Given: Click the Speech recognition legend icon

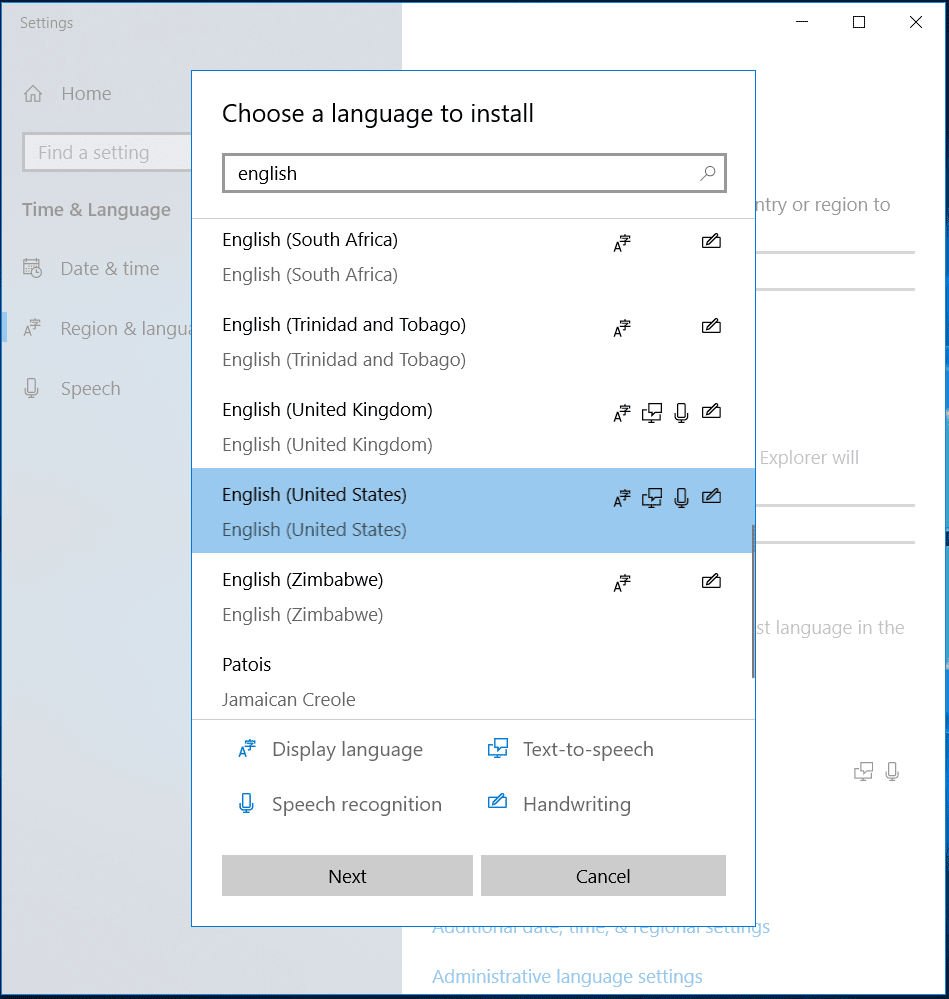Looking at the screenshot, I should 247,803.
